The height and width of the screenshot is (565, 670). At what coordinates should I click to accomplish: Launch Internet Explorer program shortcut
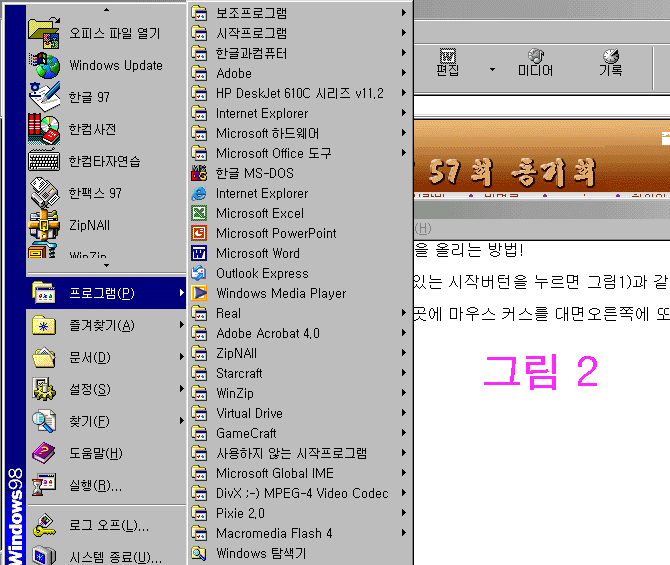301,193
